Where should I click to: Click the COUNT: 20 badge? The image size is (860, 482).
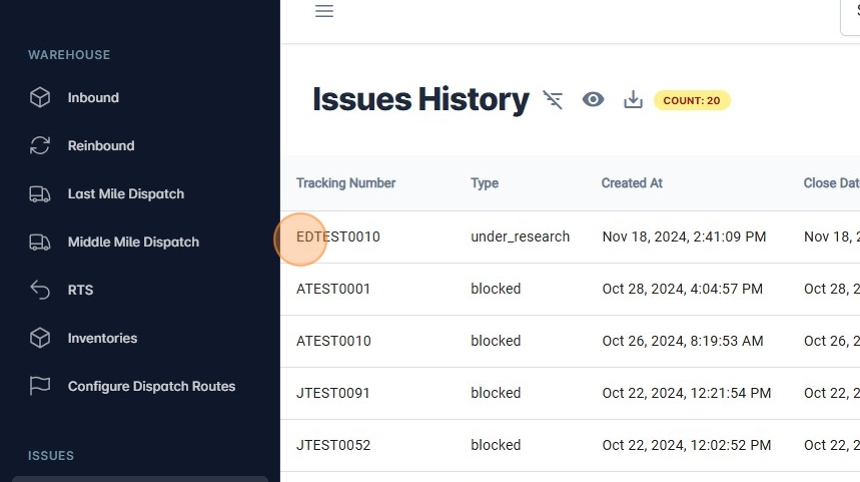pyautogui.click(x=692, y=100)
